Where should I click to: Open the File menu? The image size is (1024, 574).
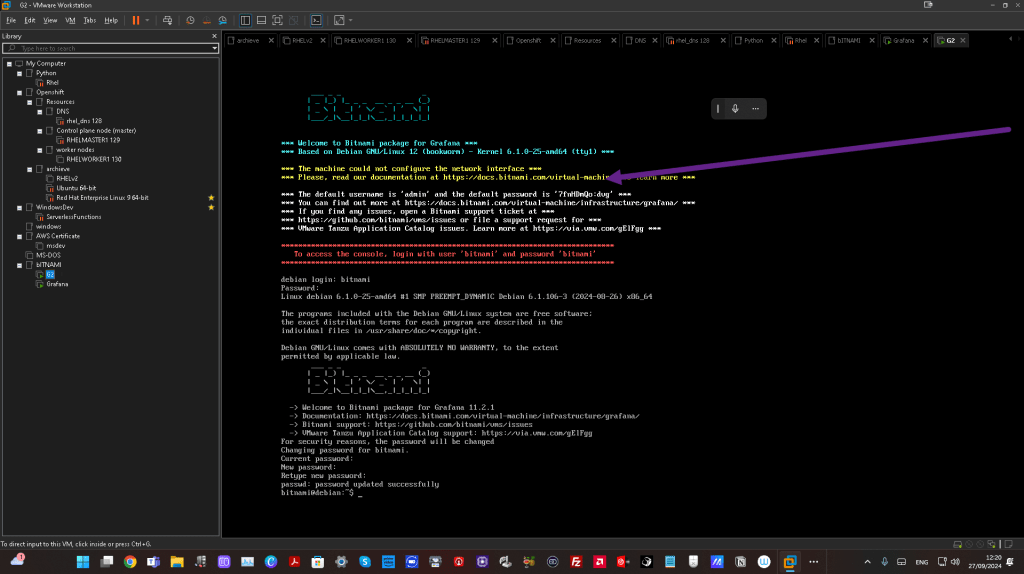pos(11,20)
